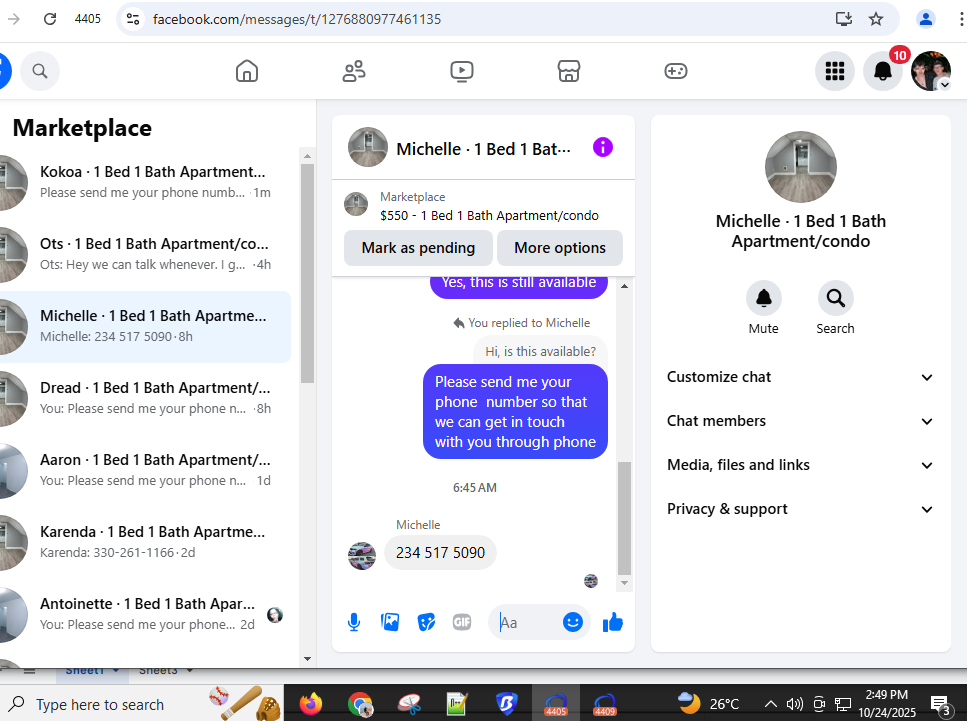Attach a photo using the image icon
The height and width of the screenshot is (721, 967).
[390, 622]
